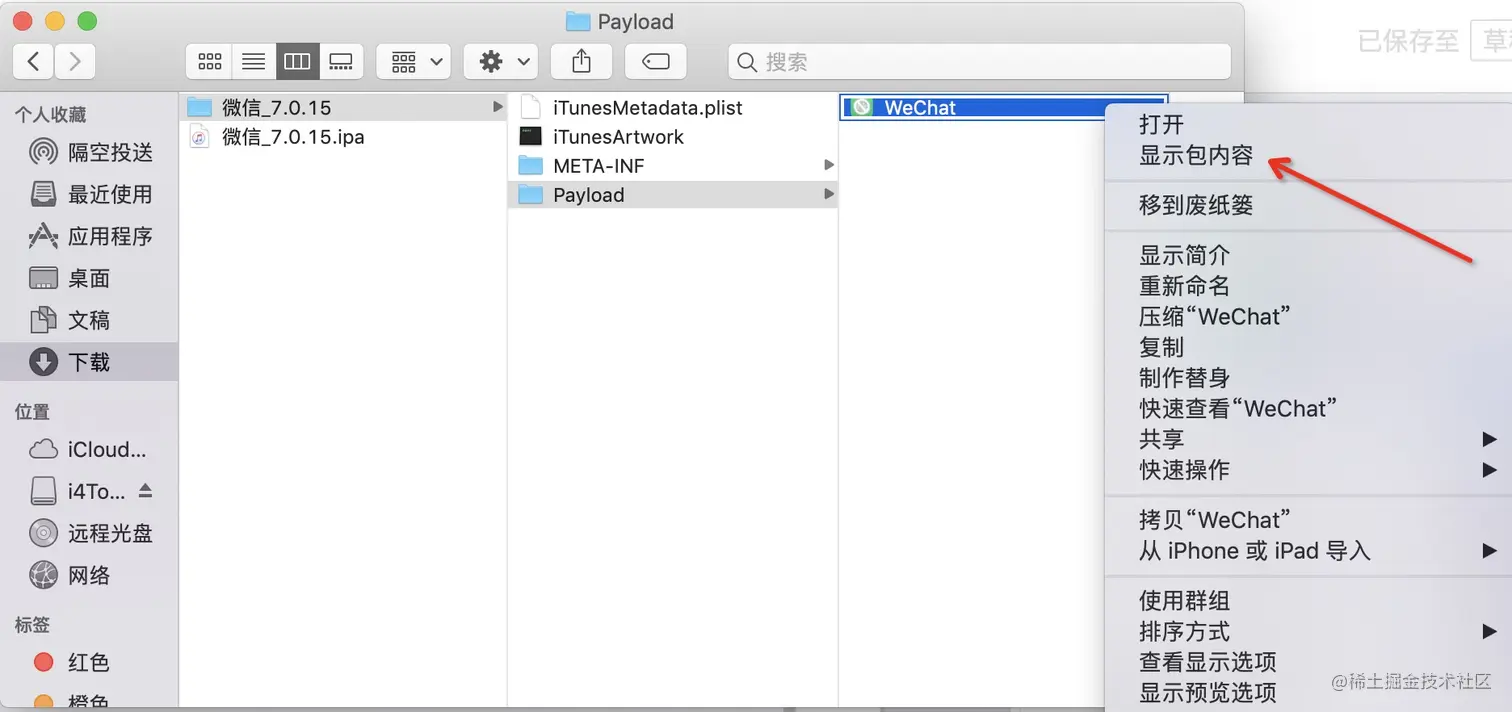The image size is (1512, 712).
Task: Open the gear action menu
Action: pos(502,62)
